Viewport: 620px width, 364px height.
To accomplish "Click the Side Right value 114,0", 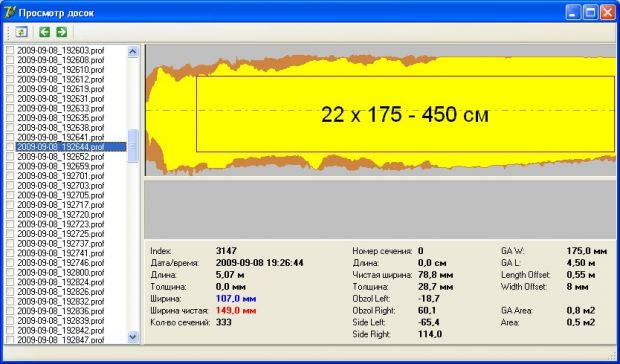I will click(430, 334).
